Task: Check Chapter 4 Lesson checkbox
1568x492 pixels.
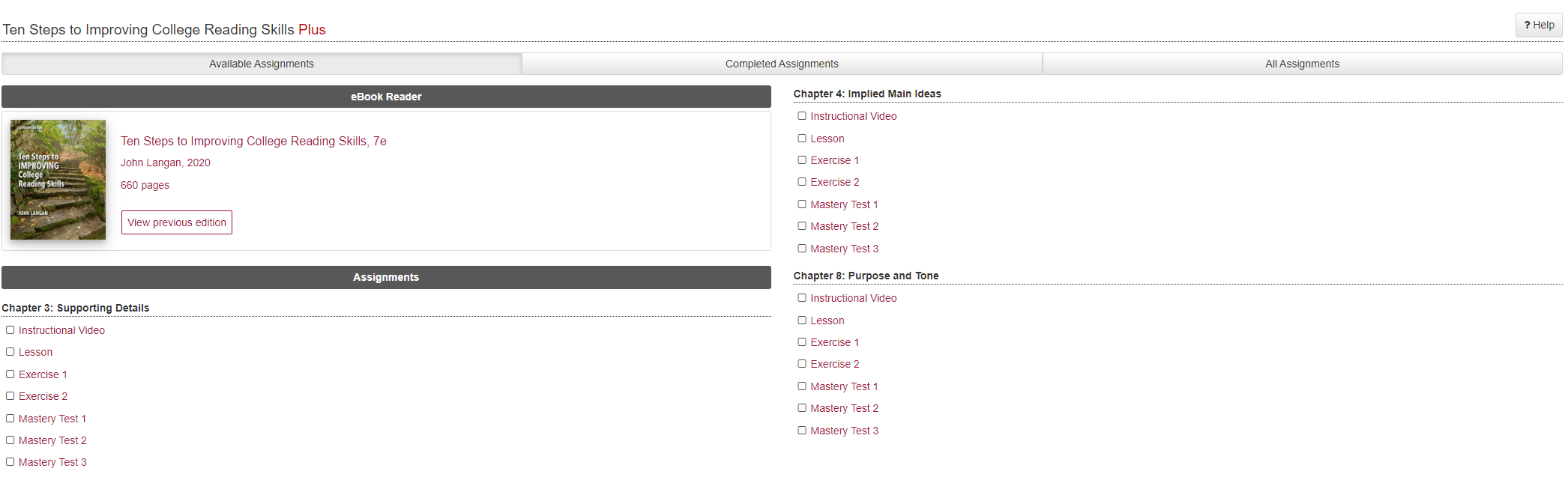Action: (x=802, y=139)
